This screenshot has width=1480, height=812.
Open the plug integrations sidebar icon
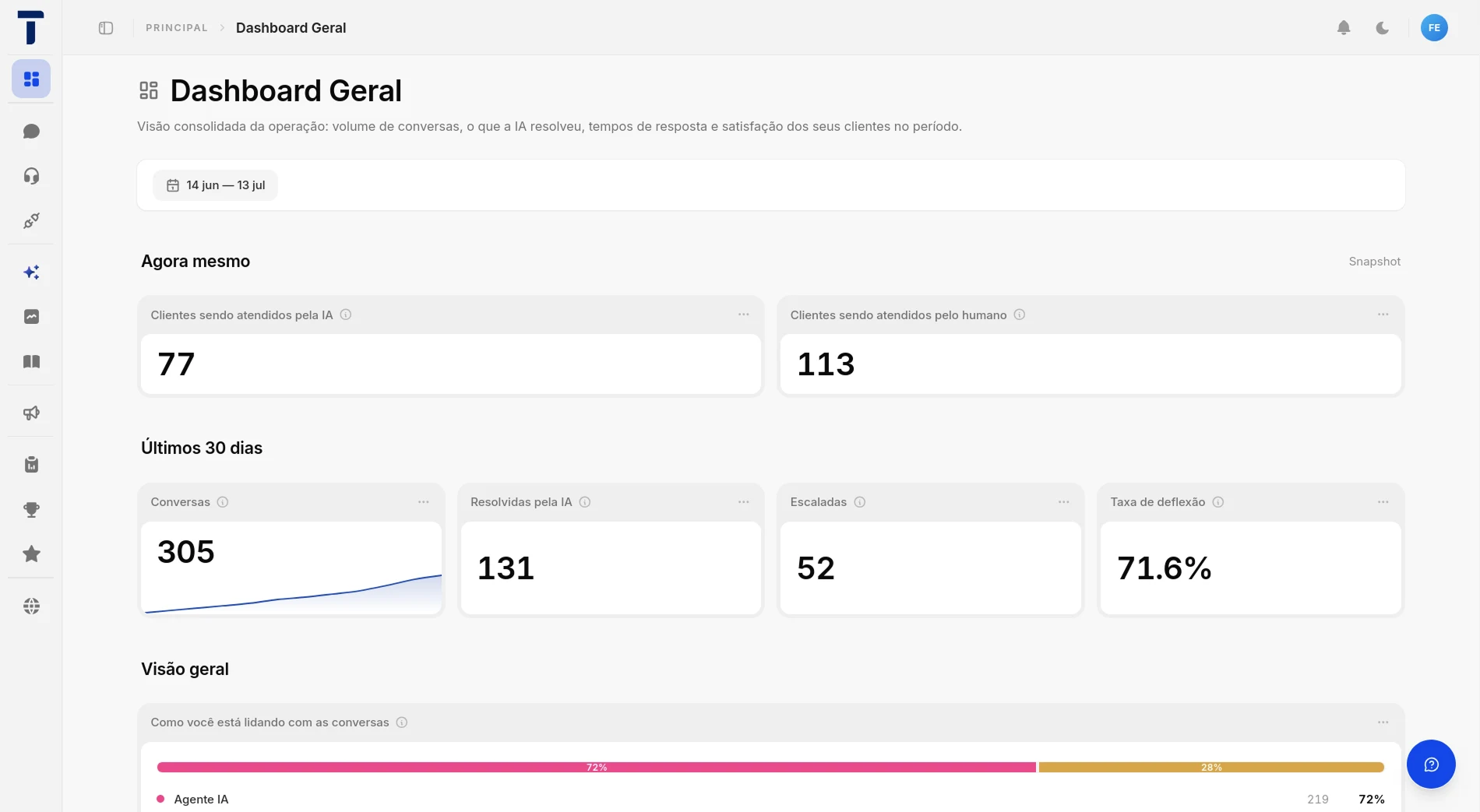(31, 220)
